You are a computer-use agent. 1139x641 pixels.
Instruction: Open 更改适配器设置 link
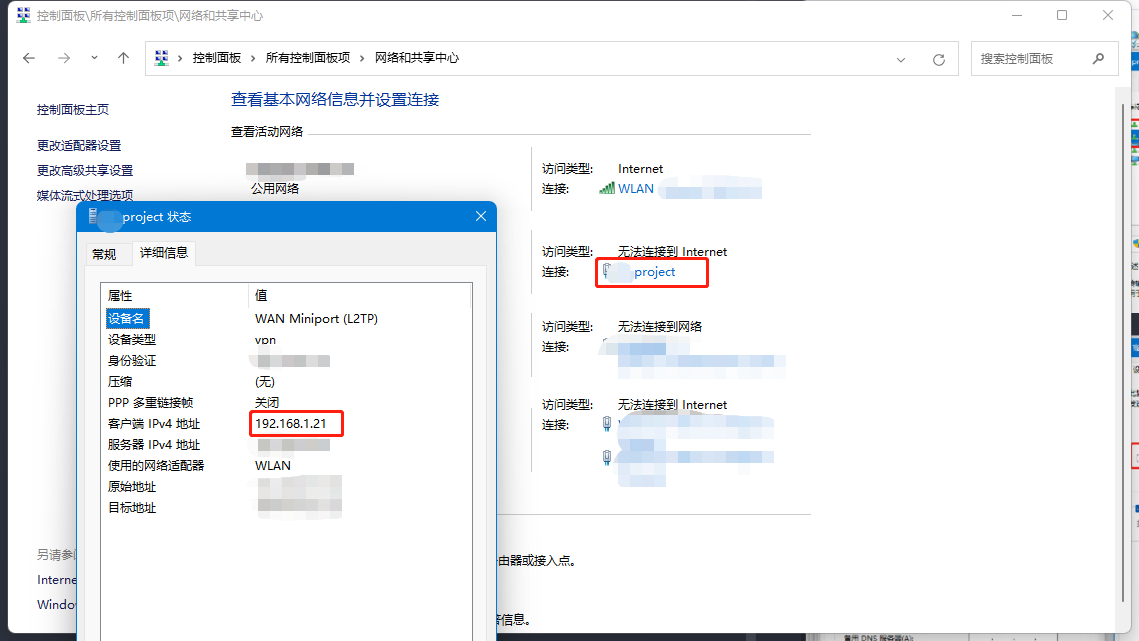coord(79,145)
